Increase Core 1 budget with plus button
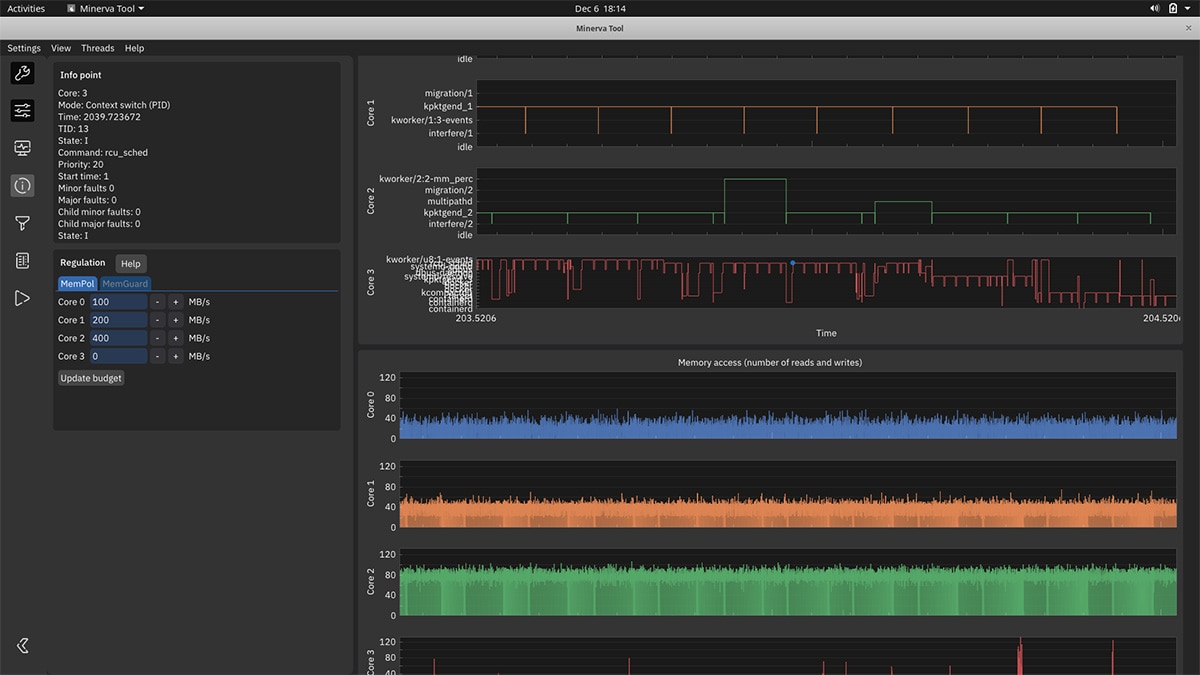Screen dimensions: 1200x675 tap(175, 320)
